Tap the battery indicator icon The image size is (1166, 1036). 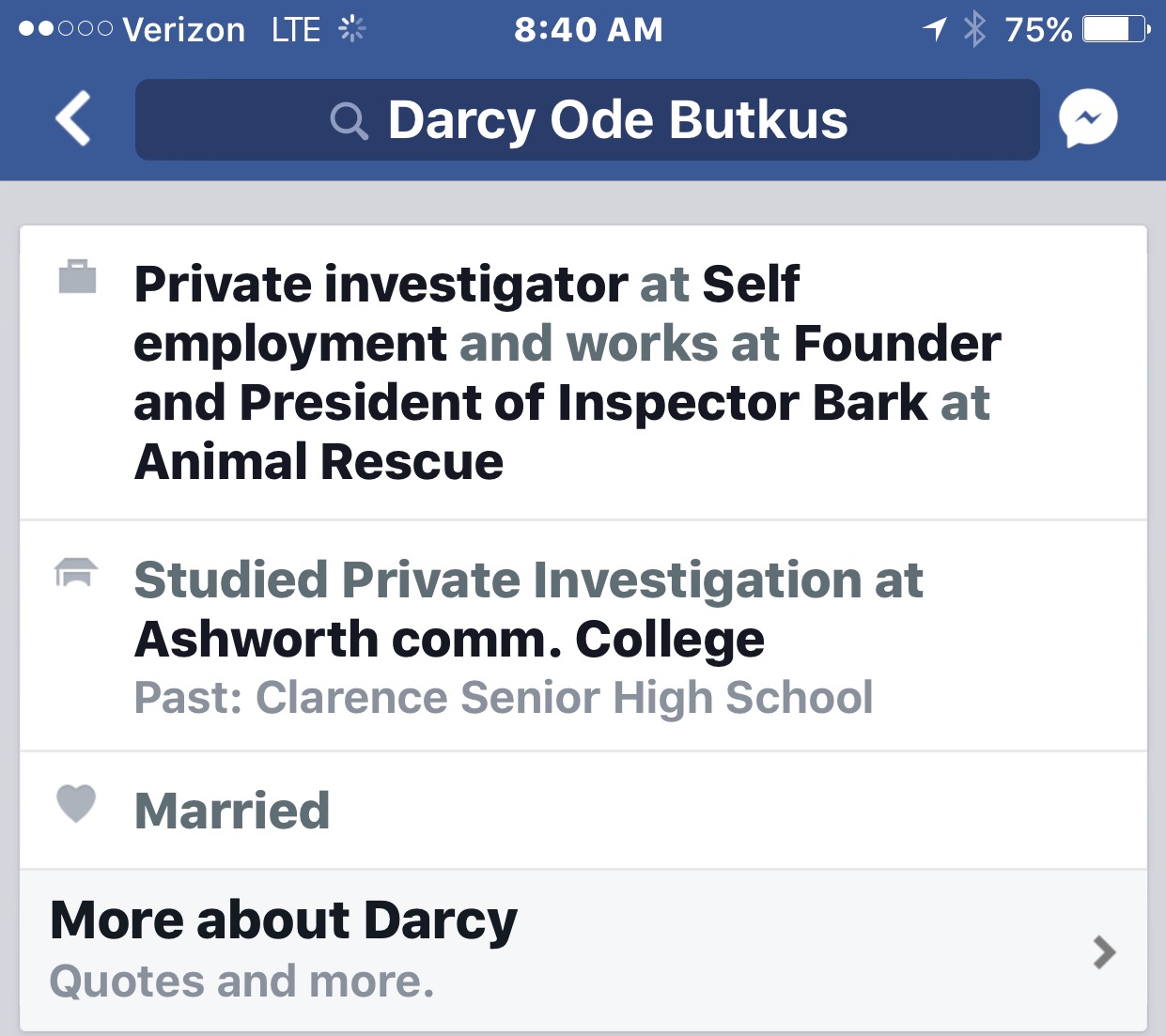click(1115, 29)
